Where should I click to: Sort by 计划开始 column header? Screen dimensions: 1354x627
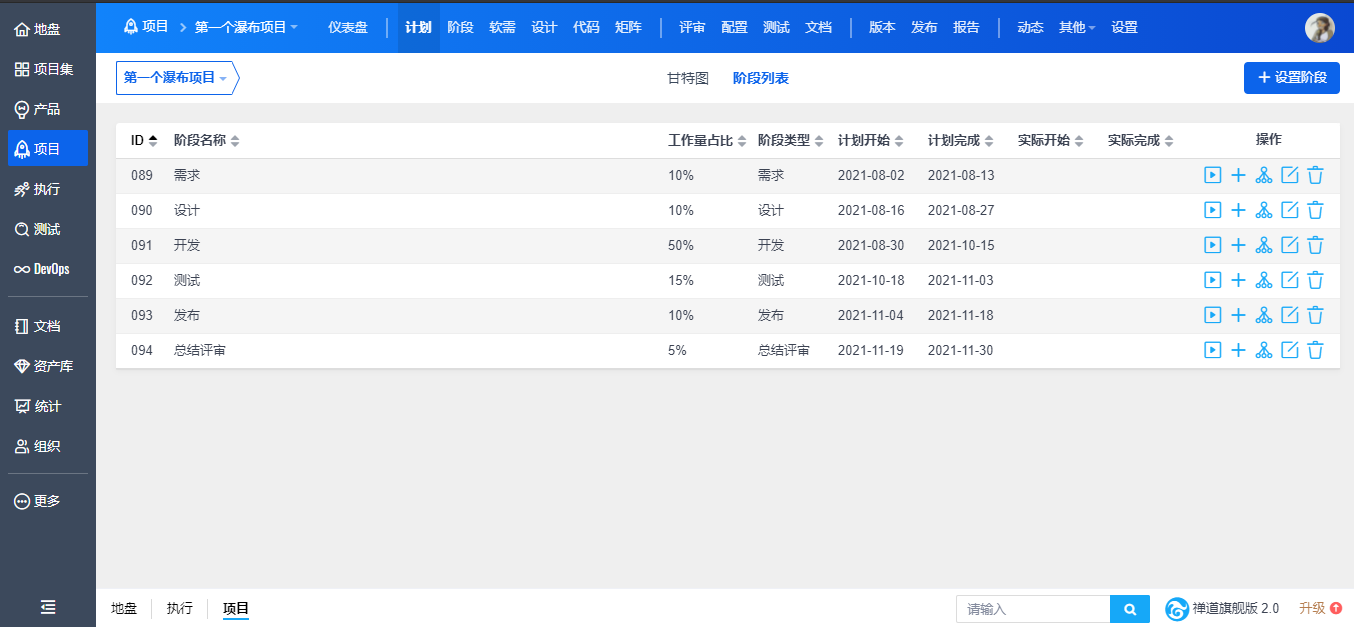870,141
